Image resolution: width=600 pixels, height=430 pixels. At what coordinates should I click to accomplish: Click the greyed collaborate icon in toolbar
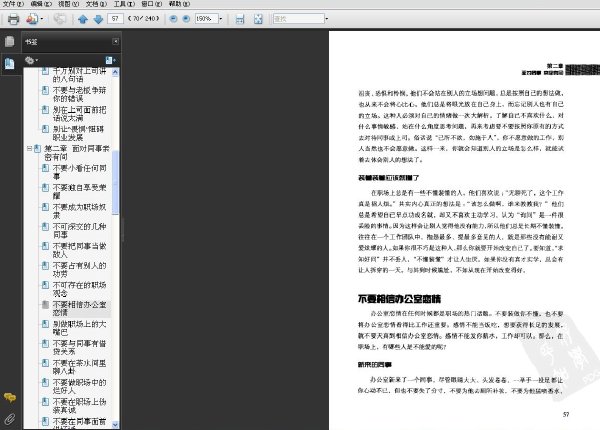[59, 19]
